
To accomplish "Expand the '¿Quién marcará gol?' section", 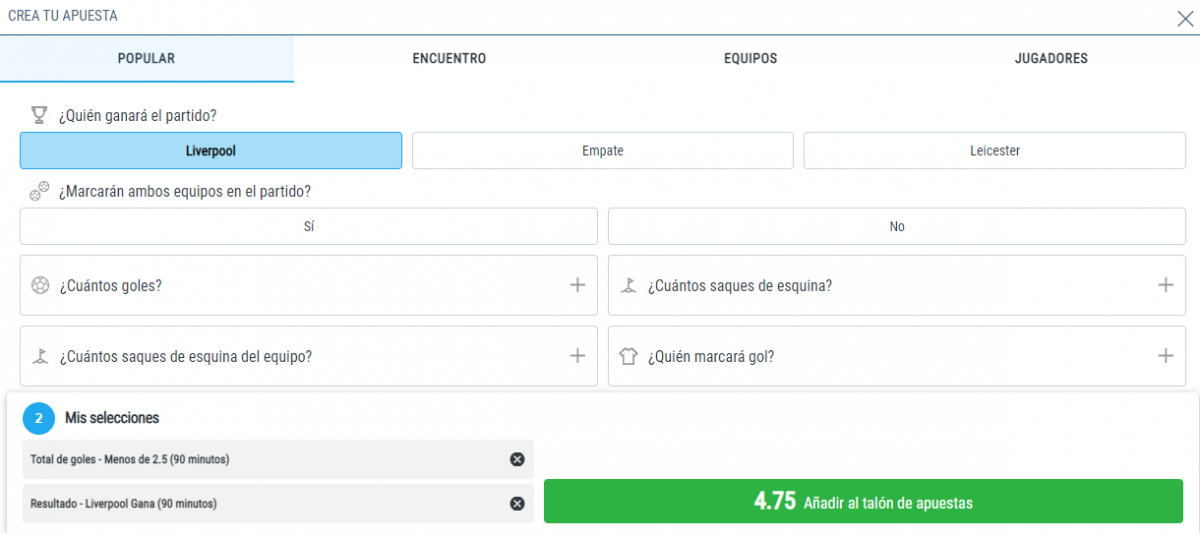I will (x=1165, y=356).
